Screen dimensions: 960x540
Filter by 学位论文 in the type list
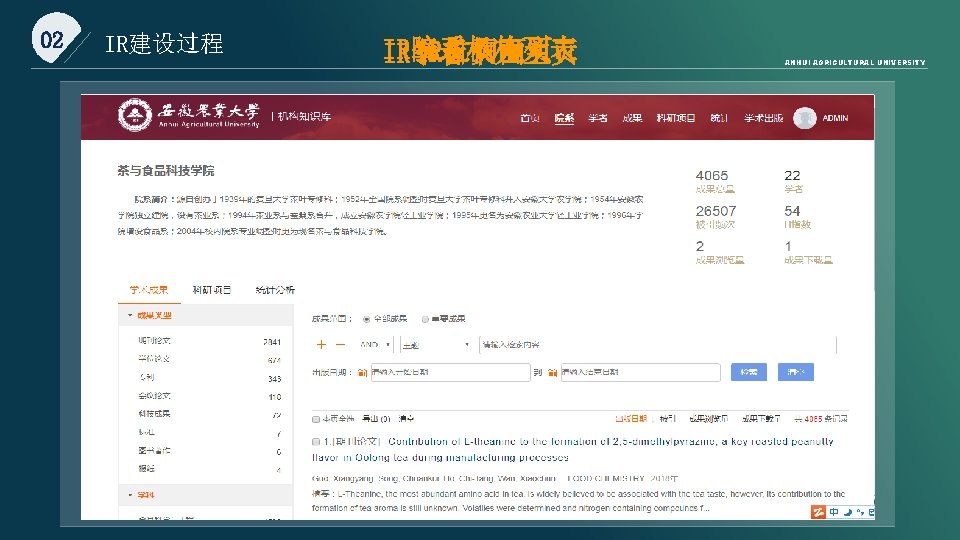click(x=209, y=359)
